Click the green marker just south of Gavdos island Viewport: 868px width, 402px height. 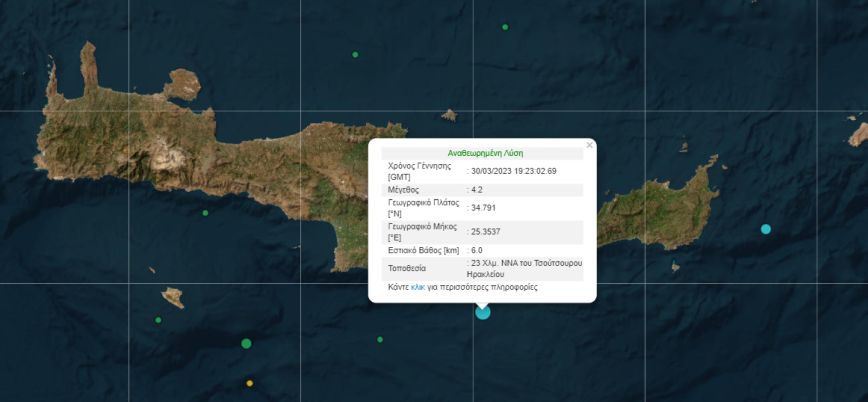pyautogui.click(x=158, y=320)
